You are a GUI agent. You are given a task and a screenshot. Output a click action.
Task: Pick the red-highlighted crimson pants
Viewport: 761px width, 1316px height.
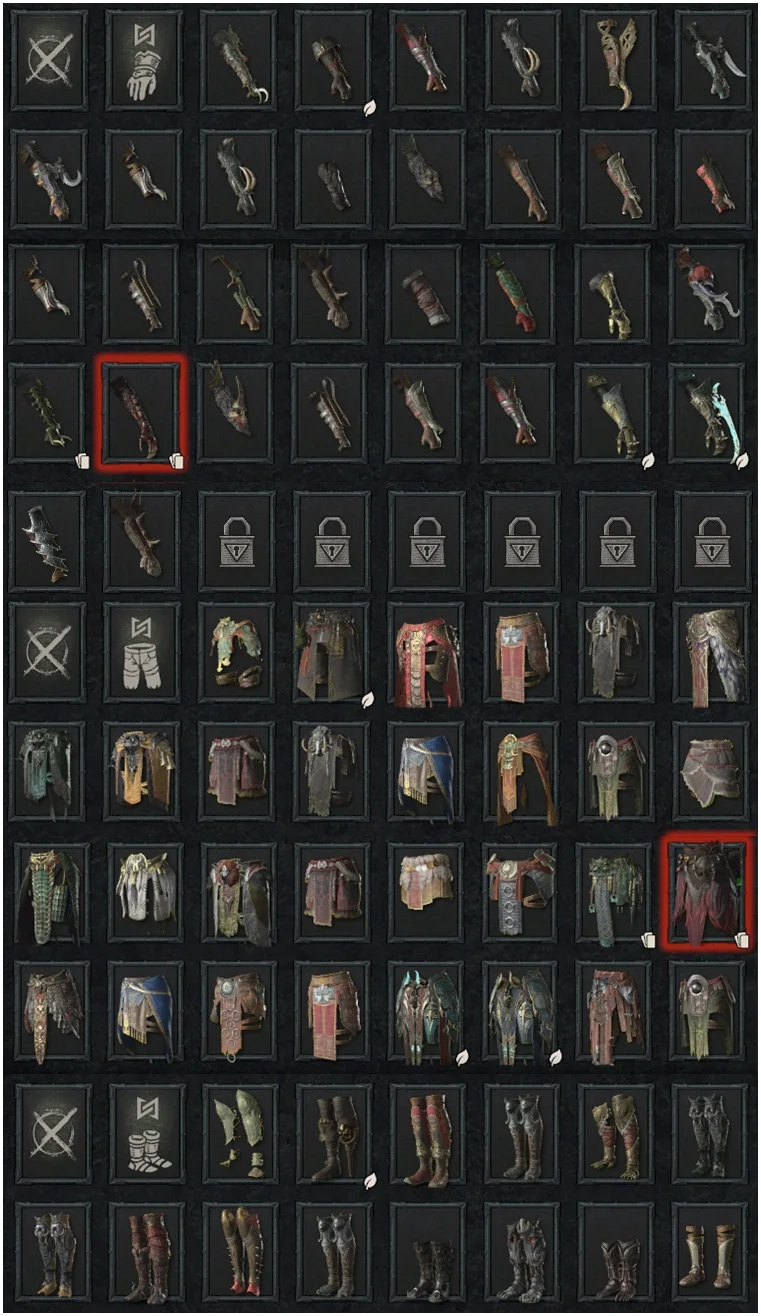[x=710, y=892]
